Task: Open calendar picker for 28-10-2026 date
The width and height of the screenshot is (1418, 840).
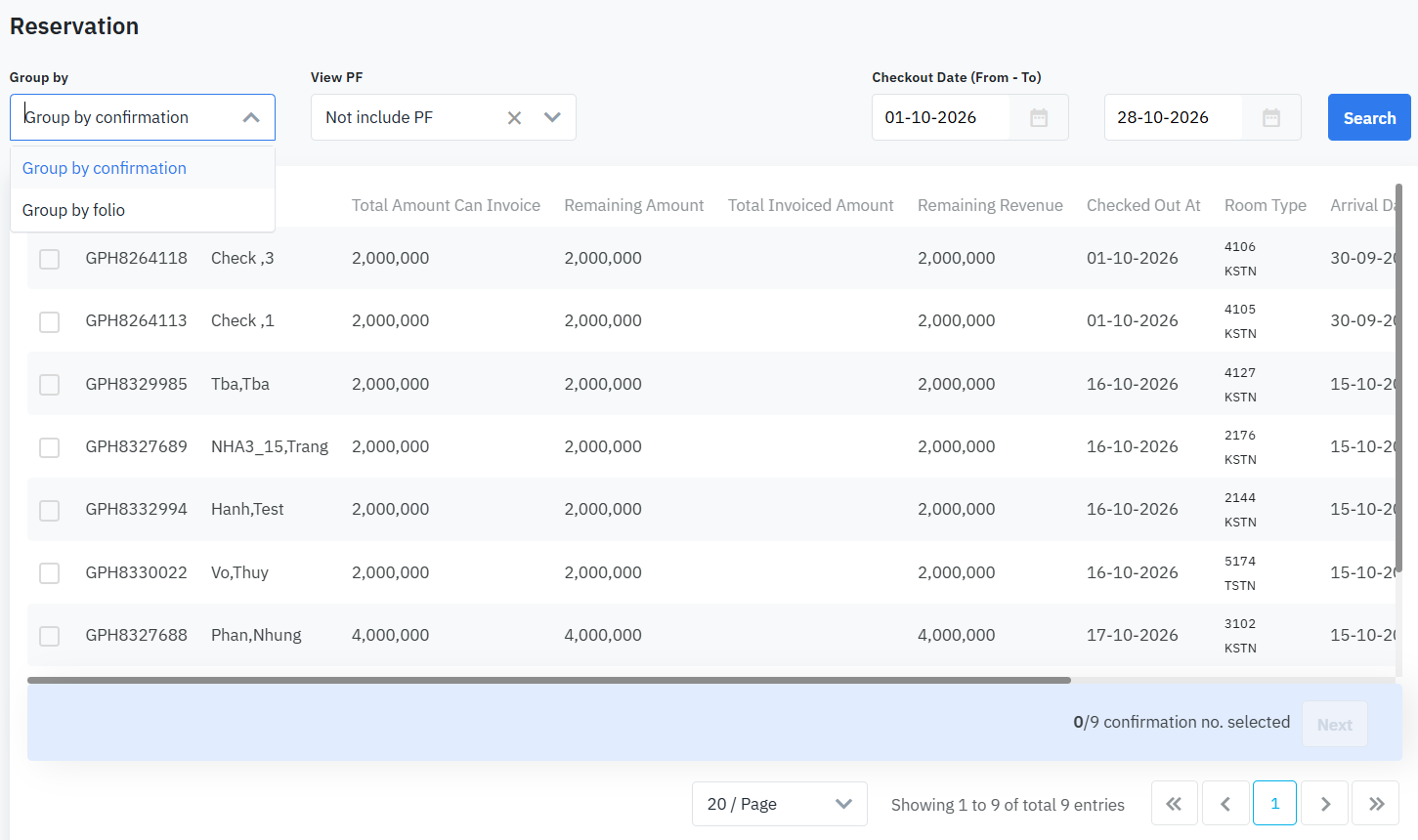Action: pyautogui.click(x=1271, y=118)
